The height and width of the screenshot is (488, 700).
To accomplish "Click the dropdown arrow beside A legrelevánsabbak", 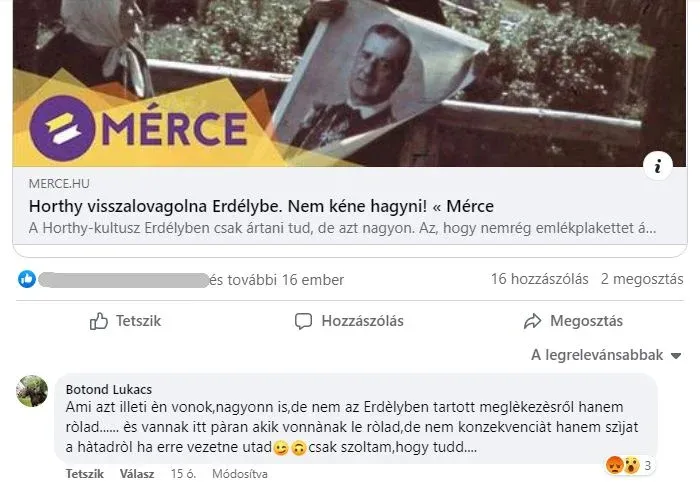I will [676, 356].
